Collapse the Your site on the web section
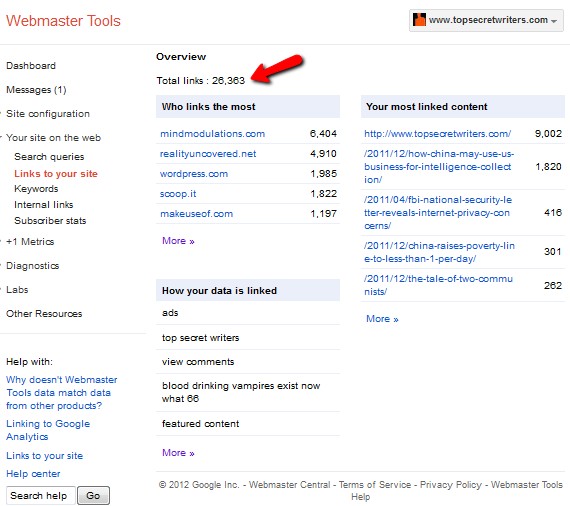Screen dimensions: 570x506 [53, 138]
